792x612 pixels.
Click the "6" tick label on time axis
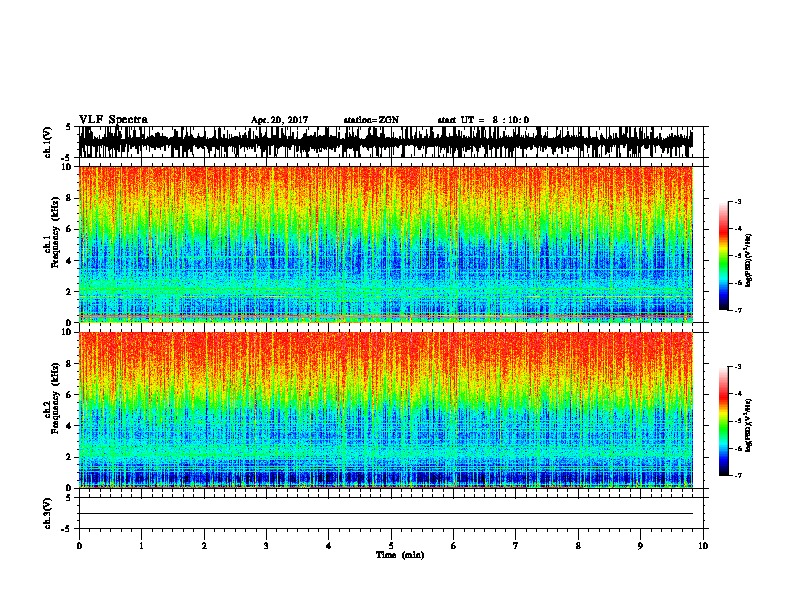coord(454,546)
